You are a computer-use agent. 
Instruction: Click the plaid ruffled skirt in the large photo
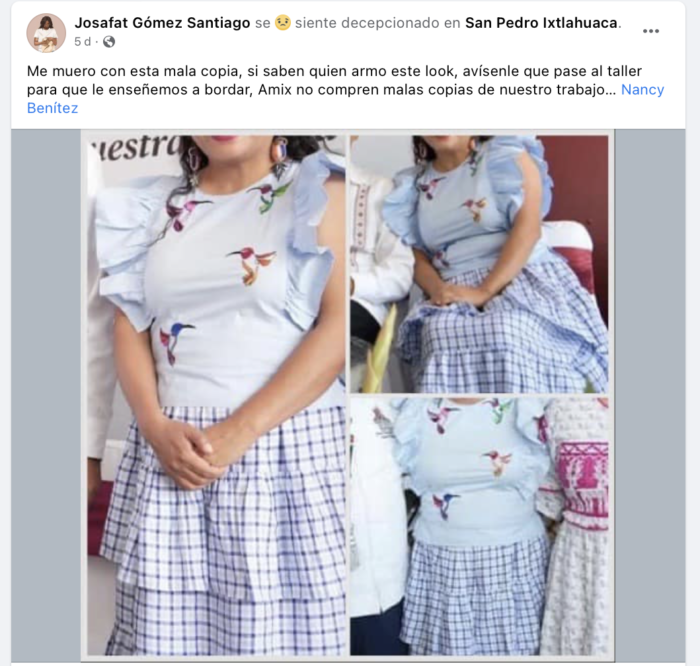coord(223,531)
